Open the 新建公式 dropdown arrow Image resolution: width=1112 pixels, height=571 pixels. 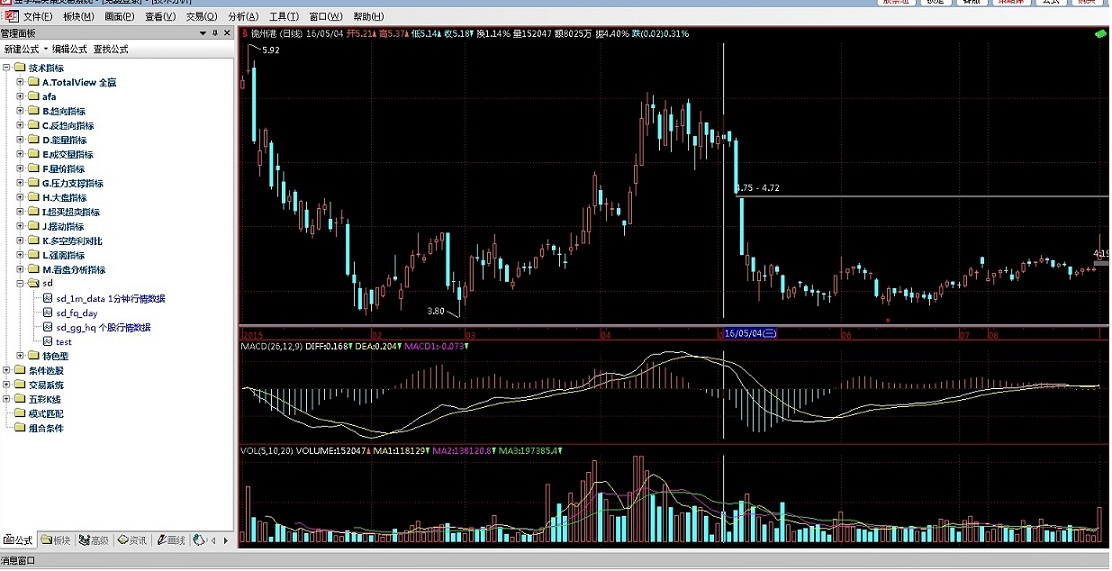click(x=45, y=49)
